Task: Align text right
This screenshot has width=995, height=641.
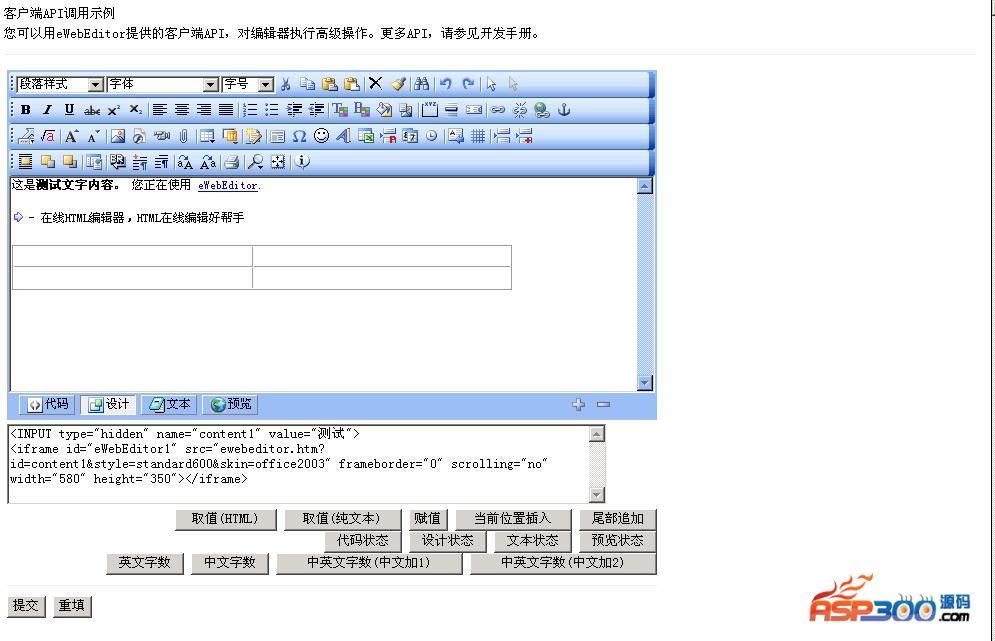Action: (204, 110)
